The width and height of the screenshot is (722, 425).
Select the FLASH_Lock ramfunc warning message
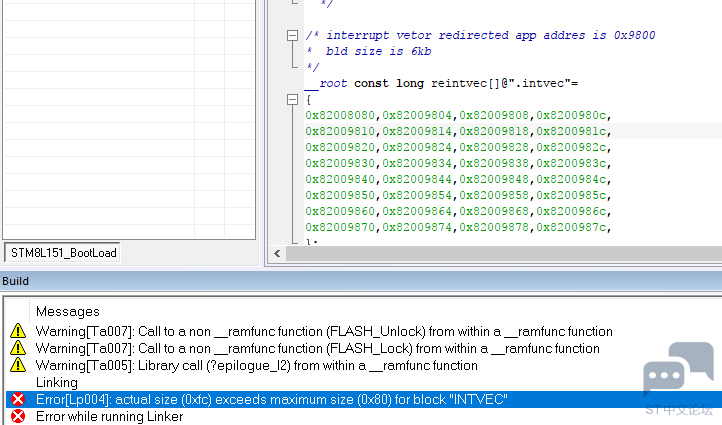pos(318,348)
